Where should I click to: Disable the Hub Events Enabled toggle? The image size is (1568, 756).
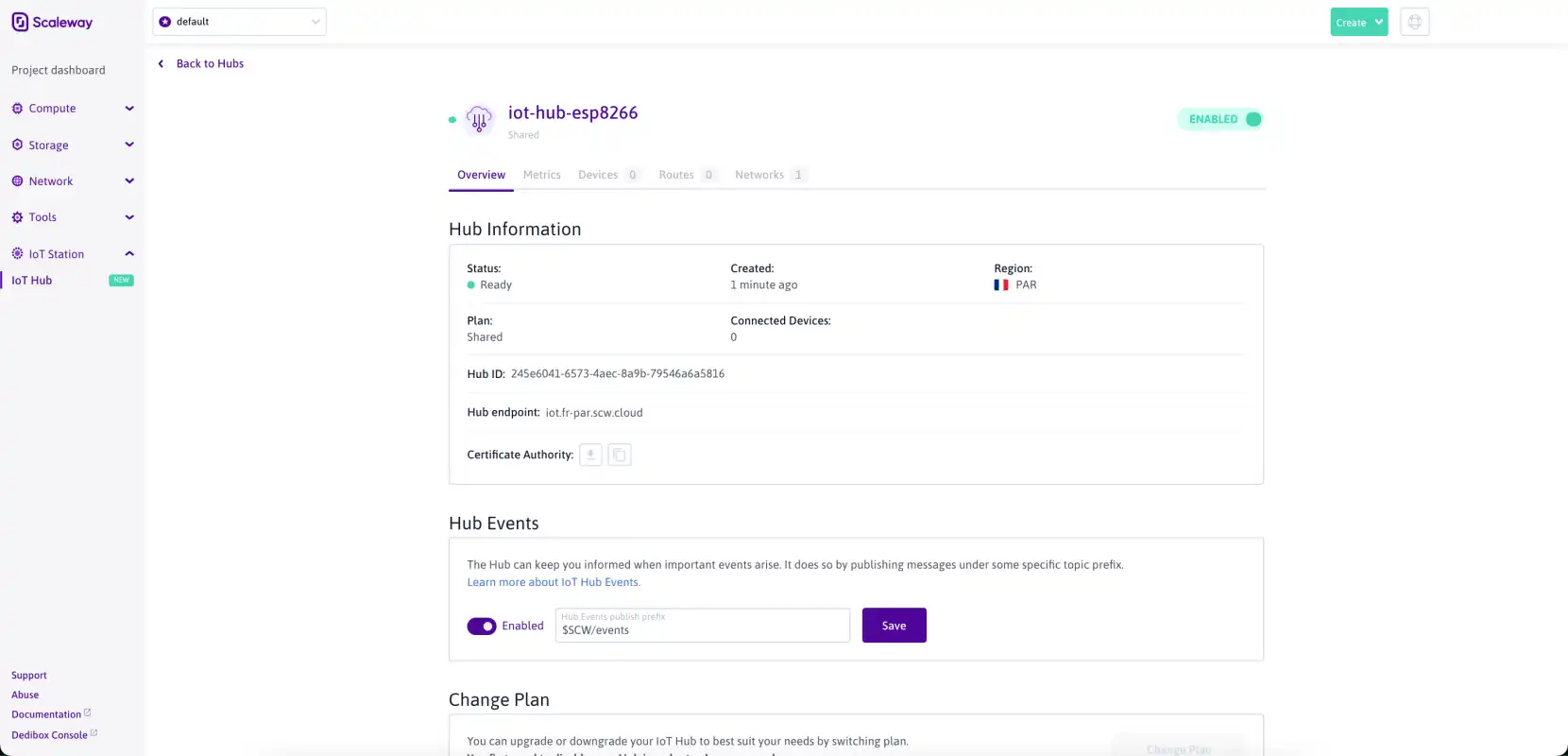coord(482,626)
